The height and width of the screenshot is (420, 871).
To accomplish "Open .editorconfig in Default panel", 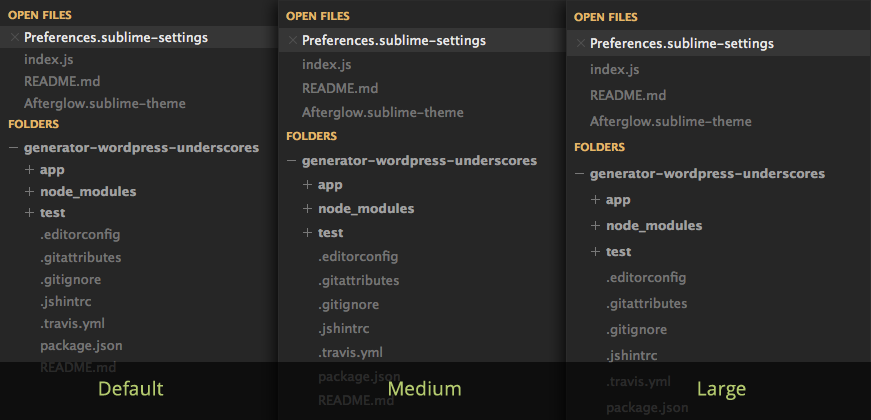I will point(80,235).
